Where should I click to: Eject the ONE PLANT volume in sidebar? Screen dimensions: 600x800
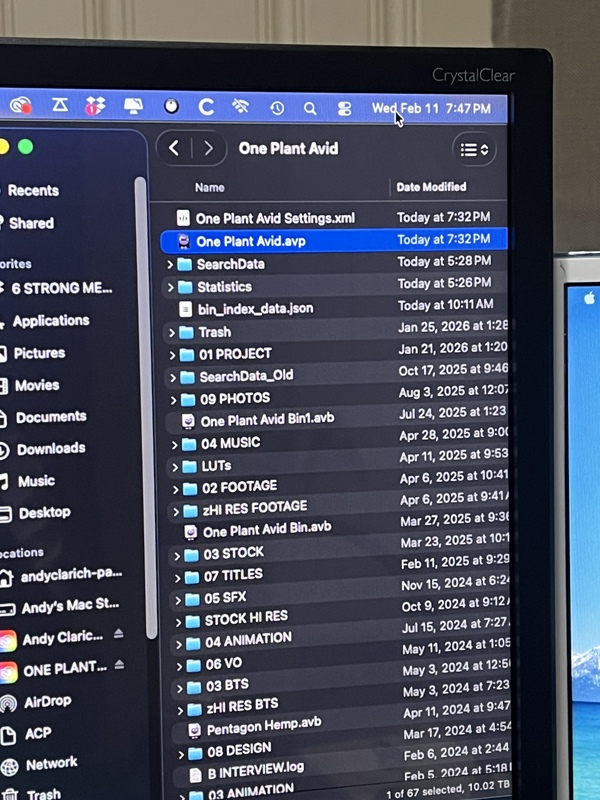120,666
